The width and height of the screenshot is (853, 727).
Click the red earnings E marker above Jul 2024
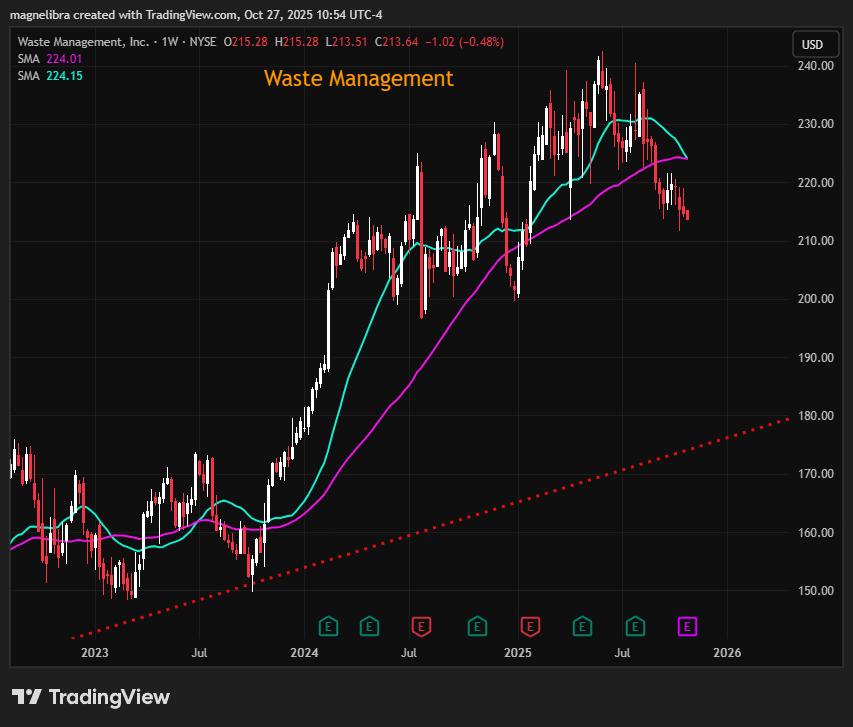point(421,626)
